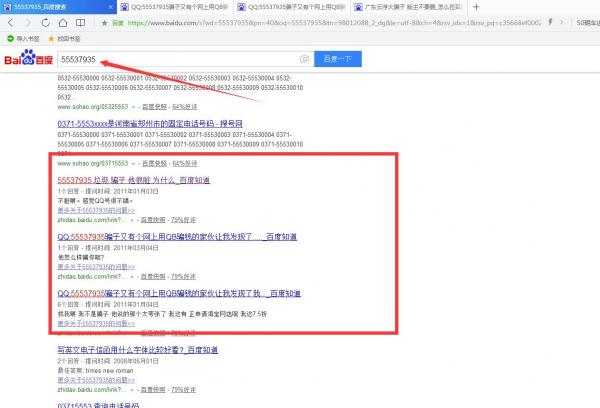The width and height of the screenshot is (600, 408).
Task: Open result ending 让我发现了..._百度知道 from 2011年03月04日
Action: tap(177, 237)
